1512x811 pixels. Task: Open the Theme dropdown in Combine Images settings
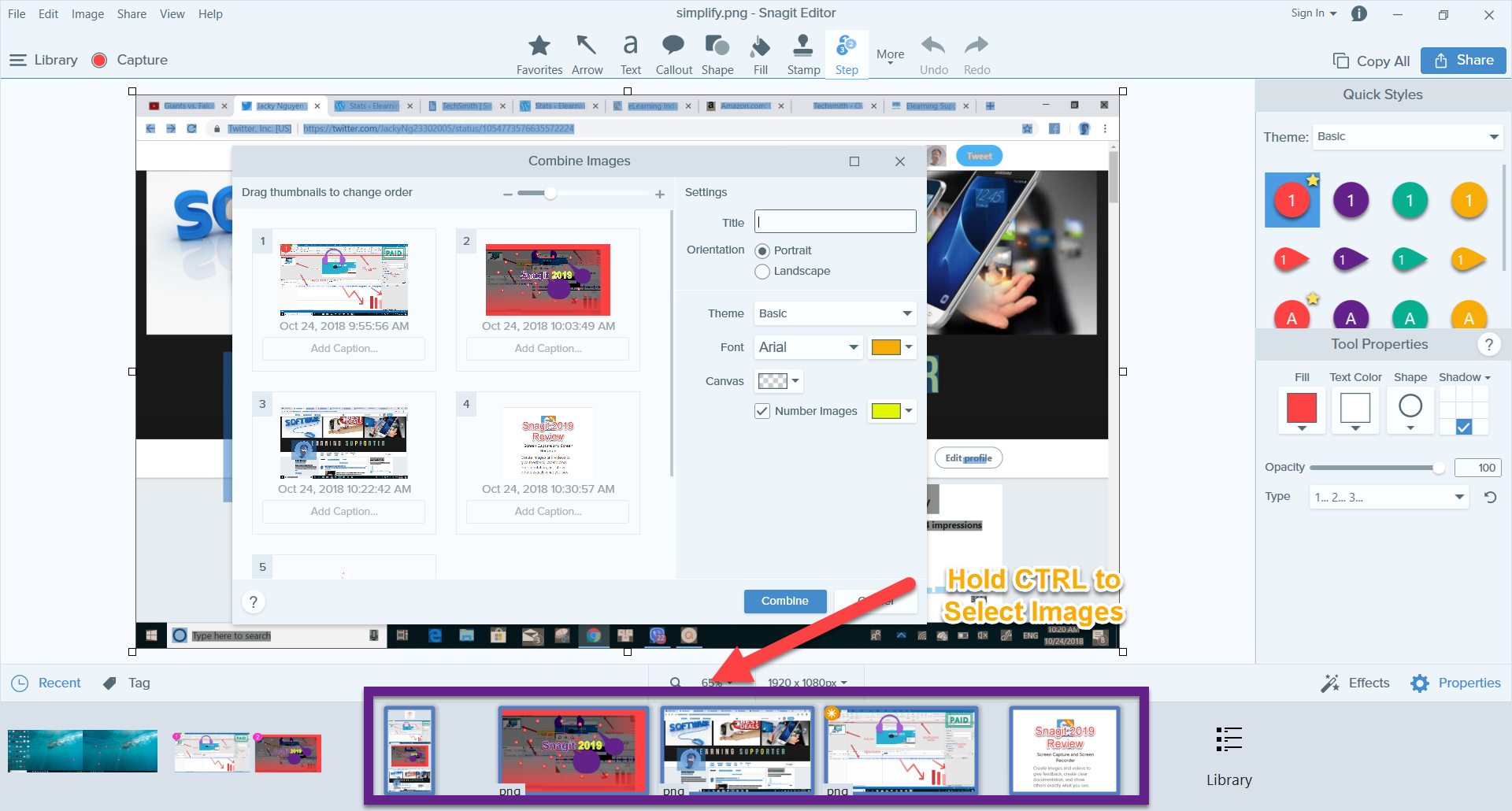[x=834, y=313]
